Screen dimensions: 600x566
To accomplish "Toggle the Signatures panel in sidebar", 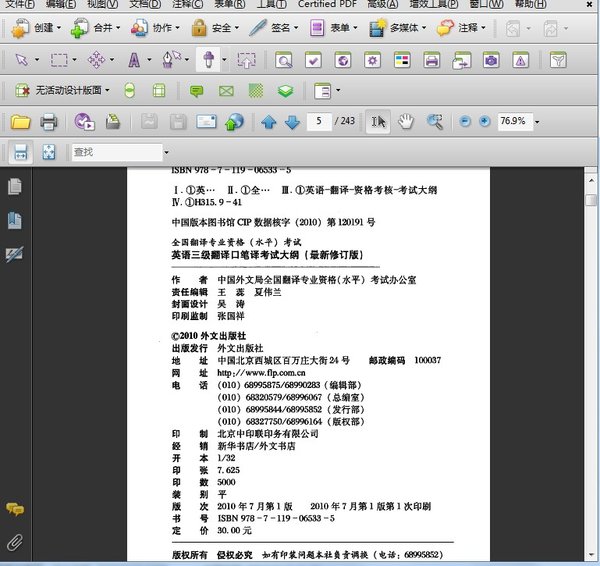I will click(15, 254).
